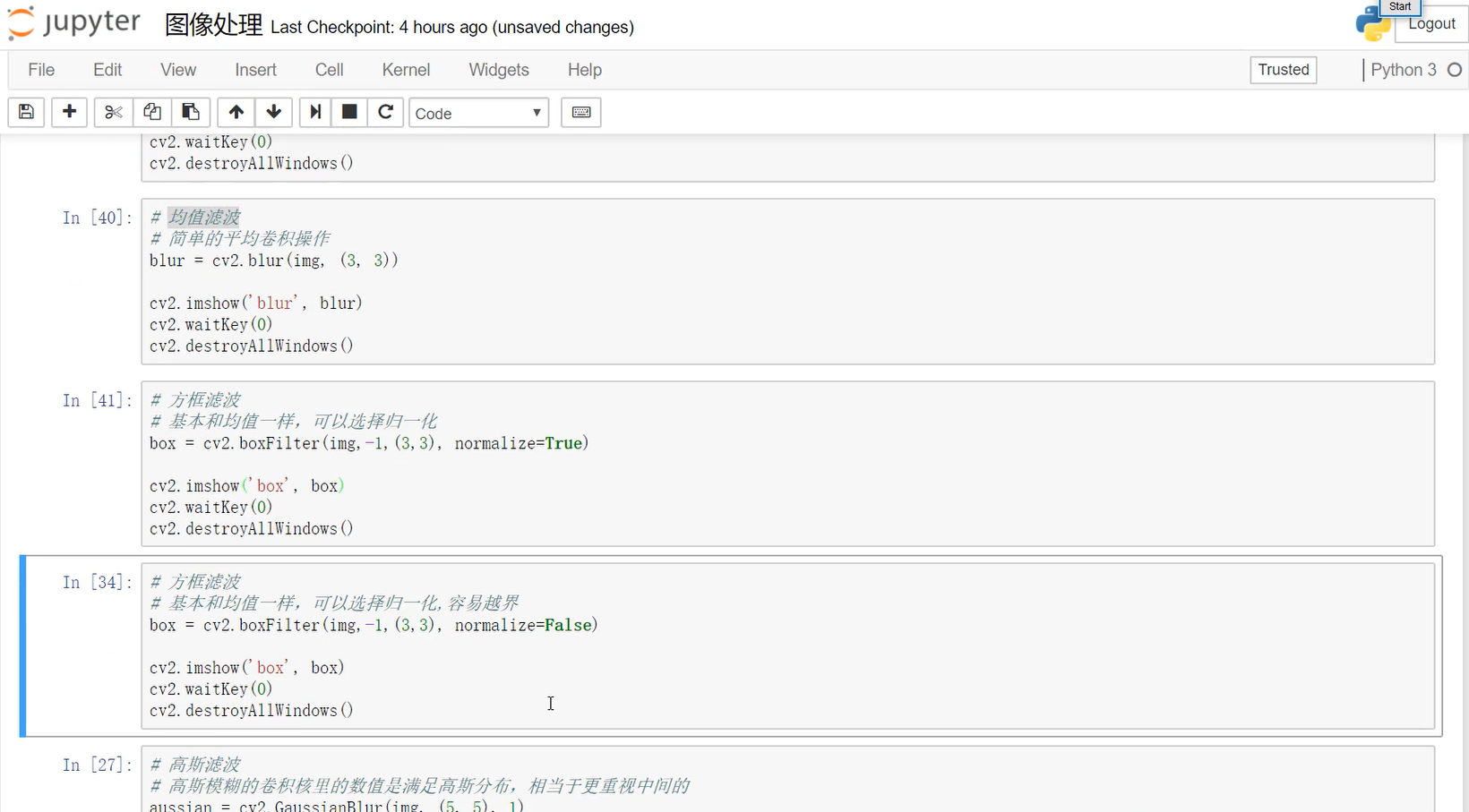Viewport: 1469px width, 812px height.
Task: Open the File menu
Action: pos(41,70)
